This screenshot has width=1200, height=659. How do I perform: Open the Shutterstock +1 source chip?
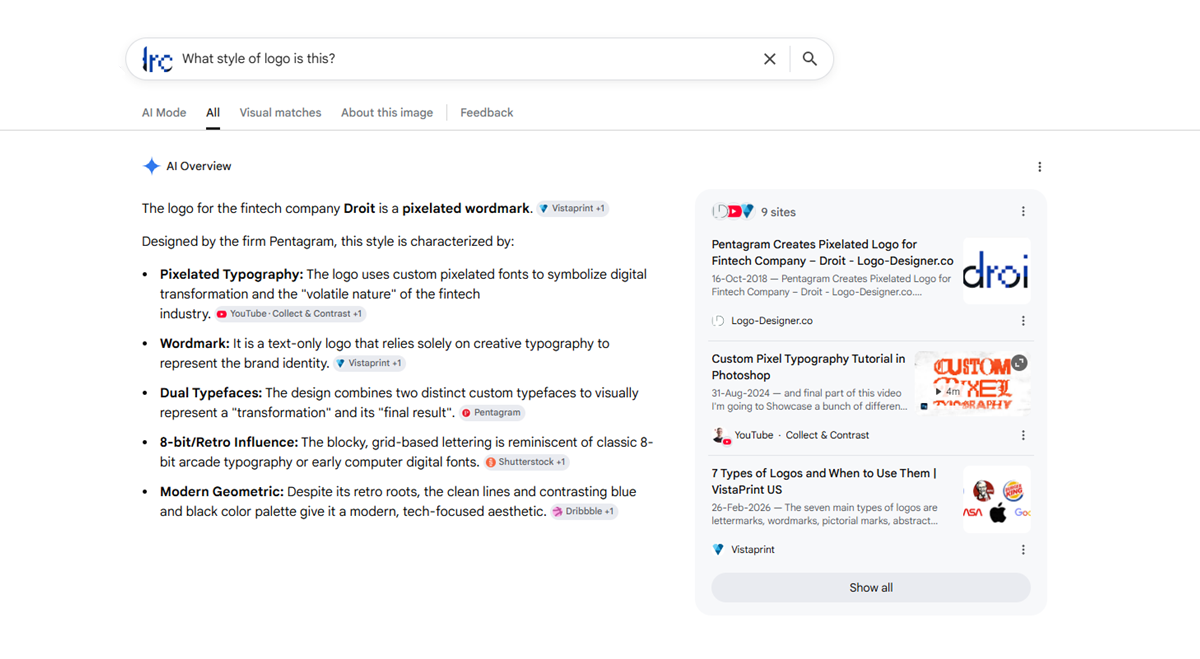coord(526,462)
